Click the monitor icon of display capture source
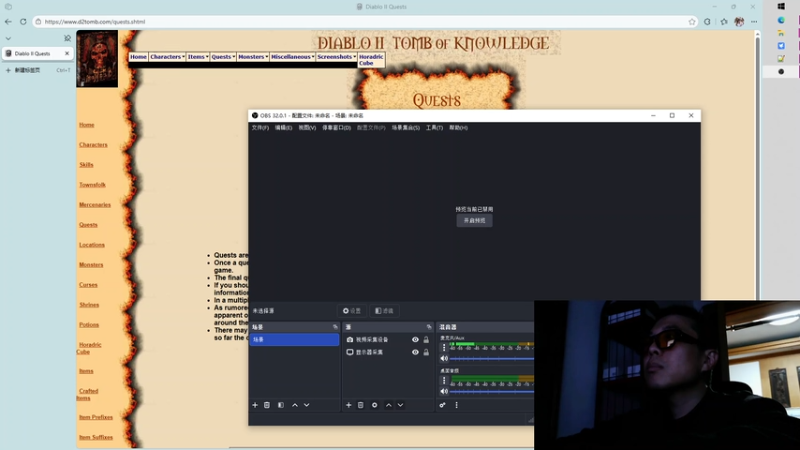Screen dimensions: 800x450 pyautogui.click(x=350, y=352)
